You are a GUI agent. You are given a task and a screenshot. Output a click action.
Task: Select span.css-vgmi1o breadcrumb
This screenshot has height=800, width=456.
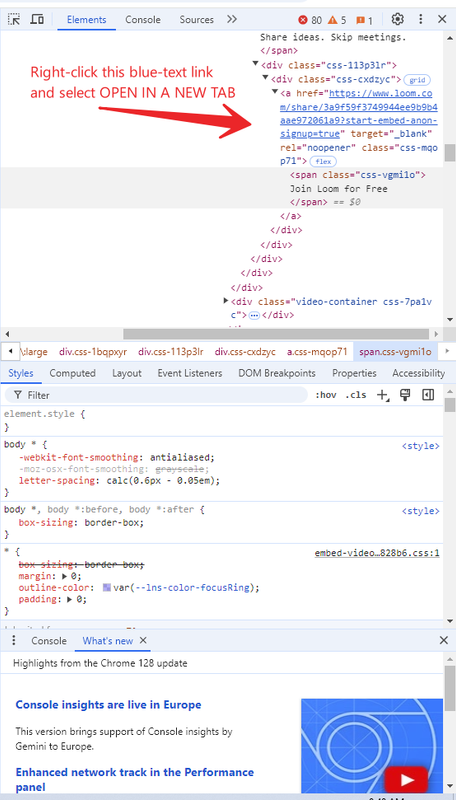(395, 352)
